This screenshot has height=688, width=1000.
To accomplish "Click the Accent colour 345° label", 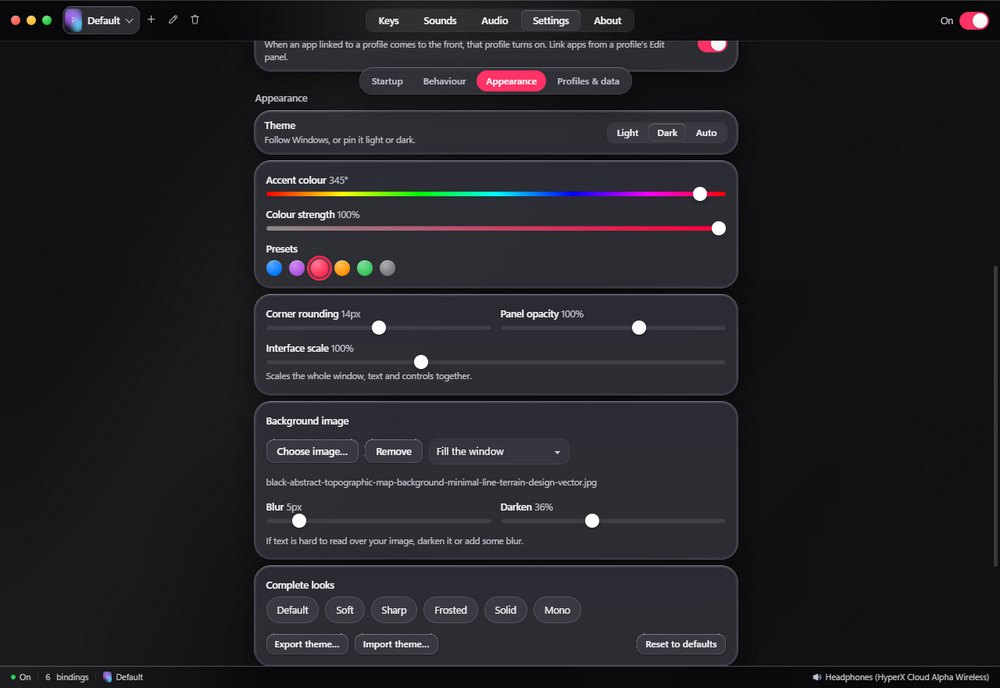I will [307, 180].
